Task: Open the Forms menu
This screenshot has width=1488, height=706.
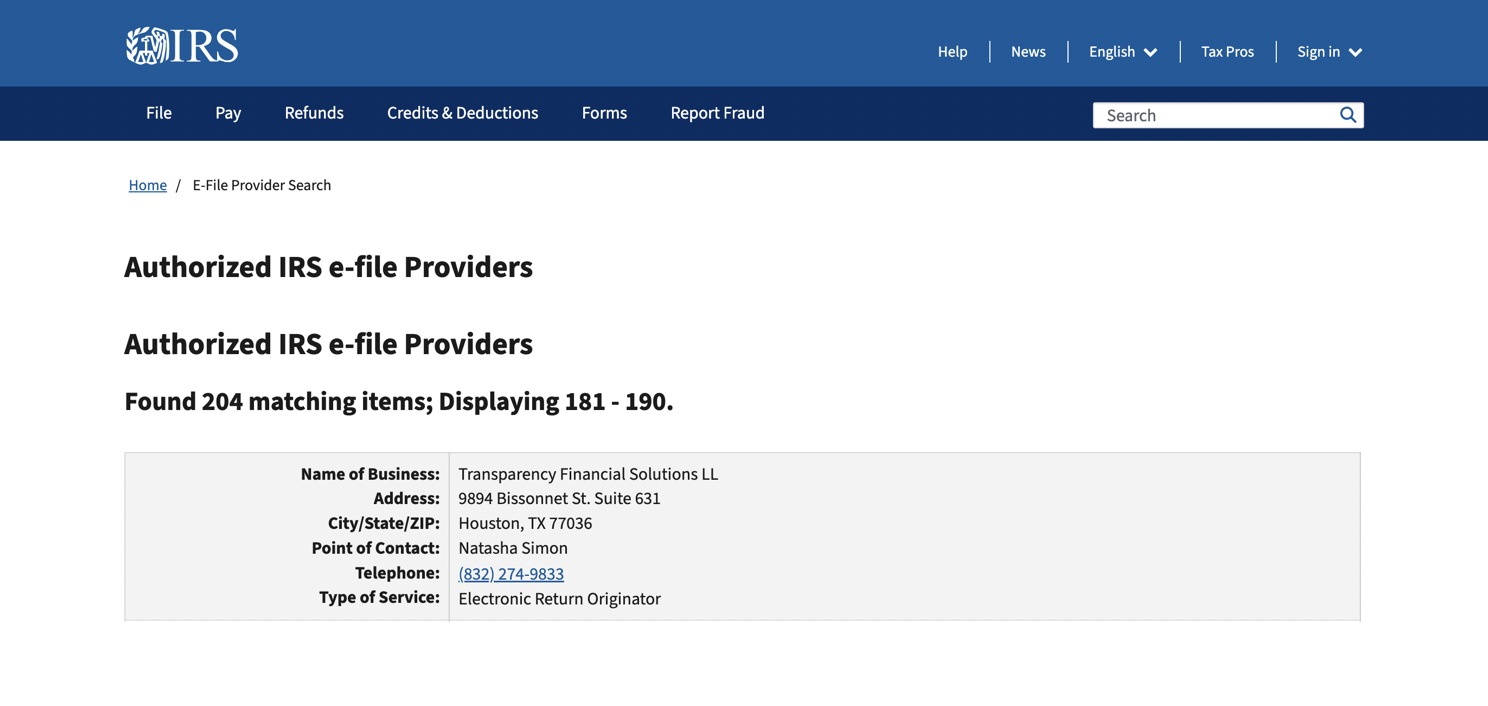Action: (604, 113)
